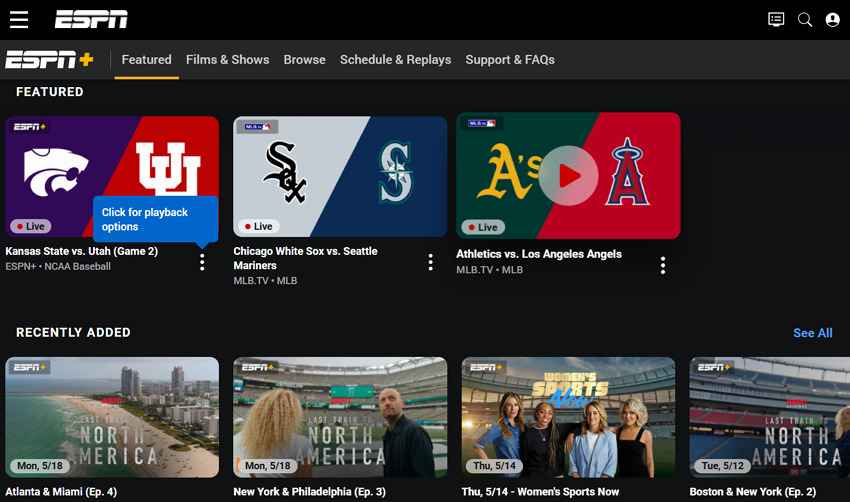
Task: Click 'MLB.TV • MLB' under White Sox game
Action: point(265,280)
